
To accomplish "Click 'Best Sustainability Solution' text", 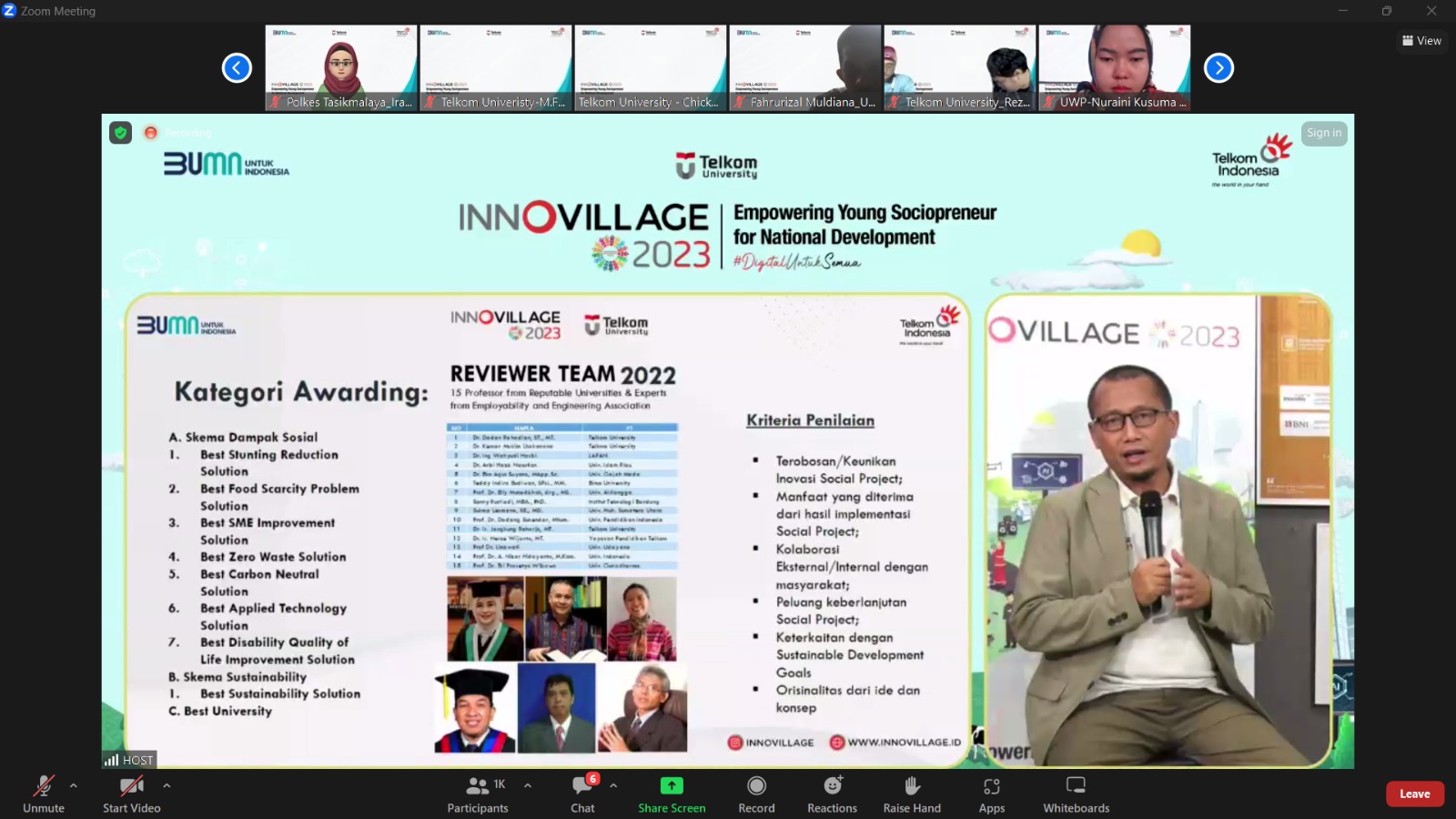I will (280, 693).
